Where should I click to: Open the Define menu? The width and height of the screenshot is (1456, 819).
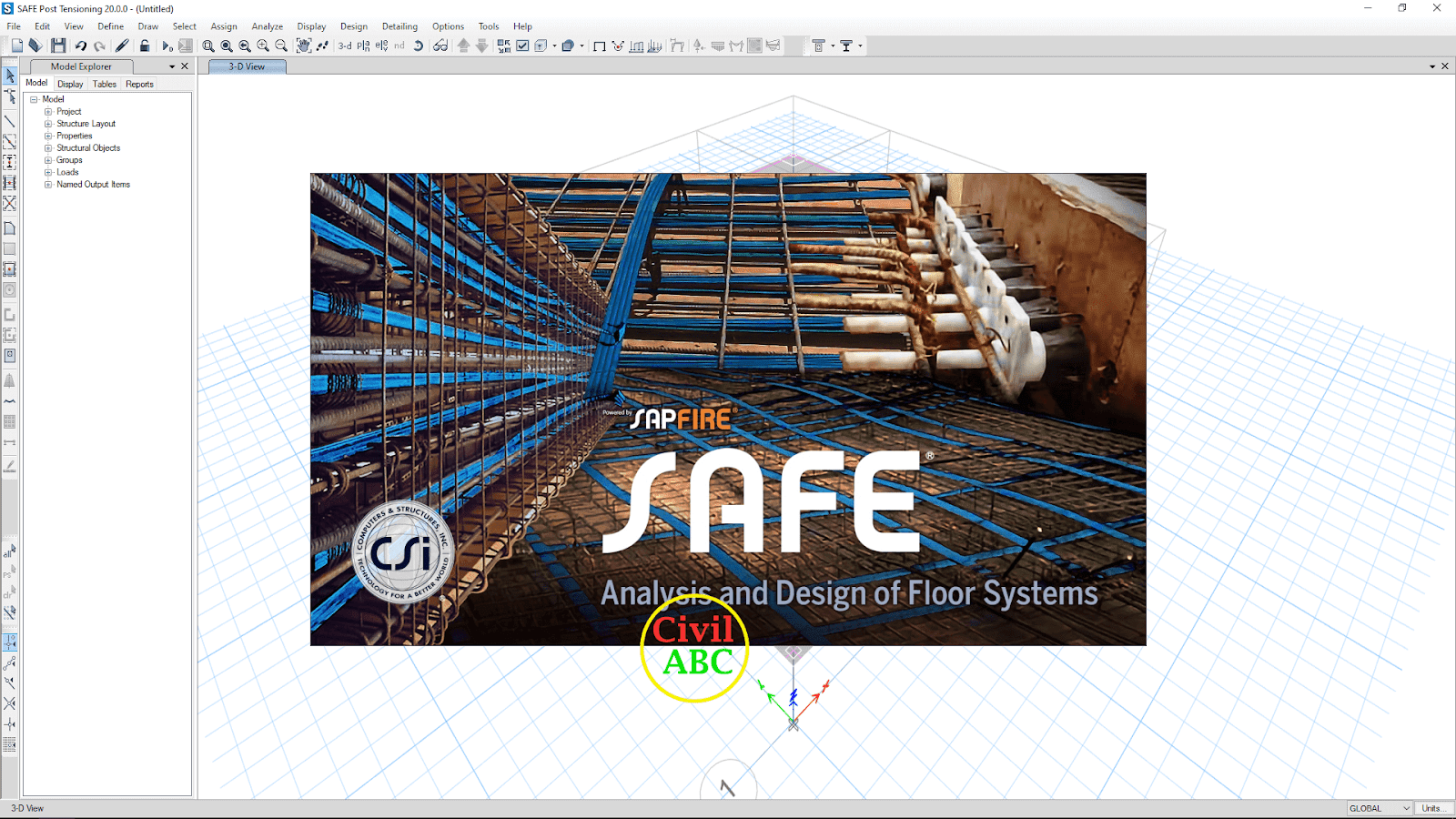point(111,26)
